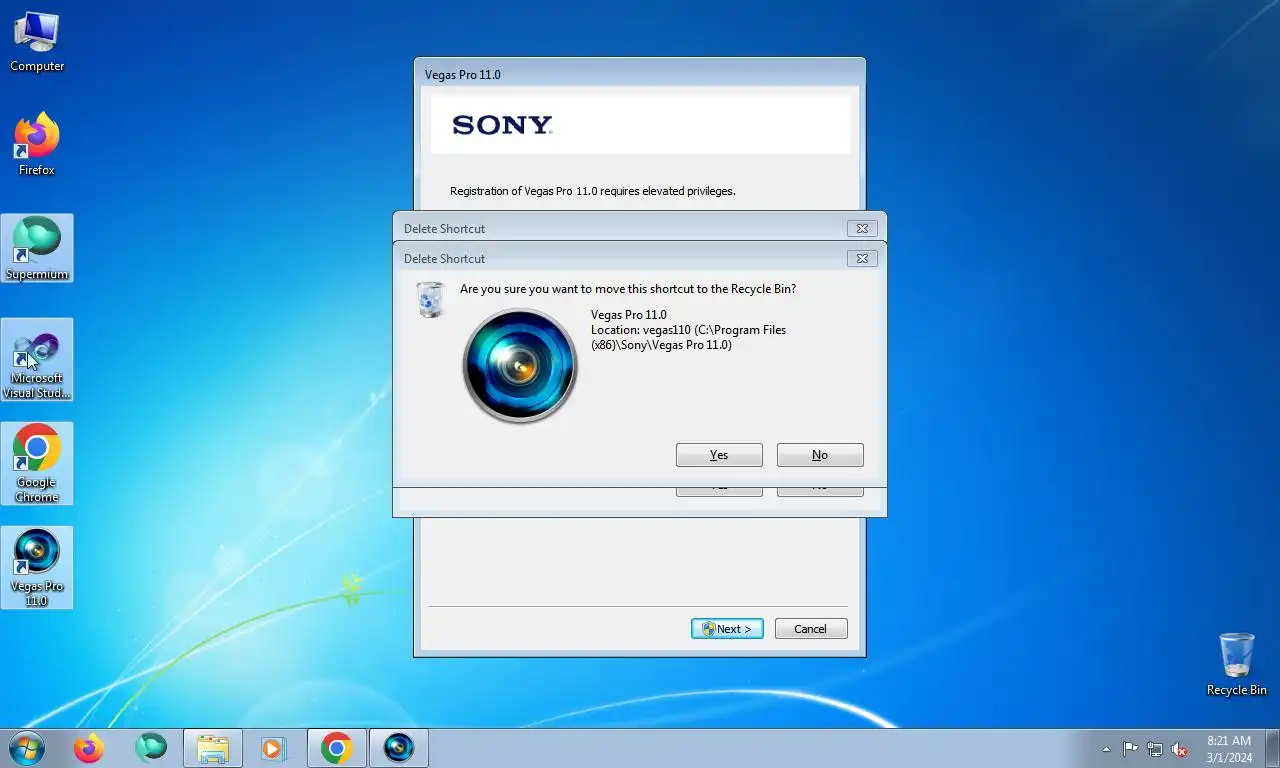Open Windows Explorer from the taskbar

[x=213, y=748]
